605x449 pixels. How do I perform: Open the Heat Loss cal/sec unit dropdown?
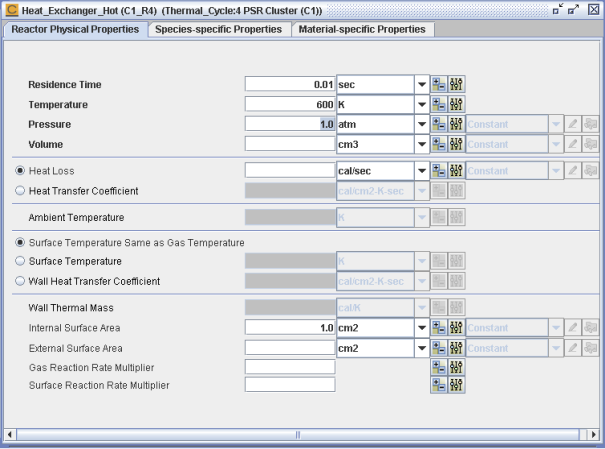pyautogui.click(x=421, y=171)
